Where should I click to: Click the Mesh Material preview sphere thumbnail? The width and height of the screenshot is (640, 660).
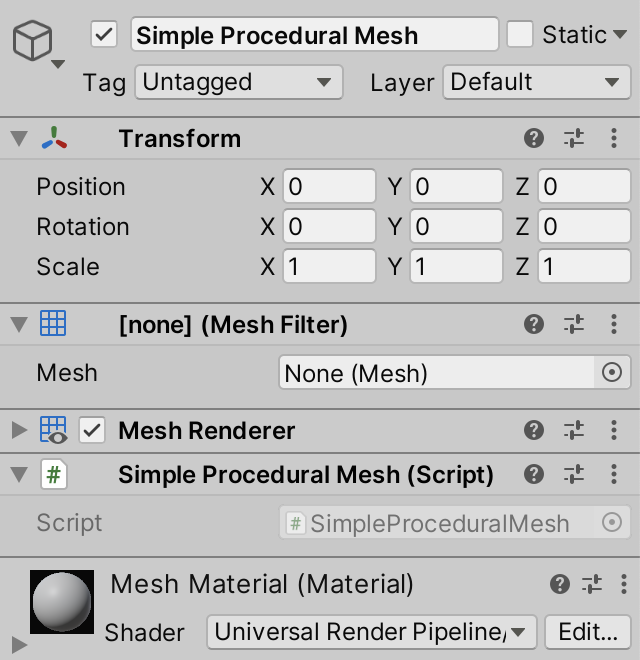[x=62, y=602]
